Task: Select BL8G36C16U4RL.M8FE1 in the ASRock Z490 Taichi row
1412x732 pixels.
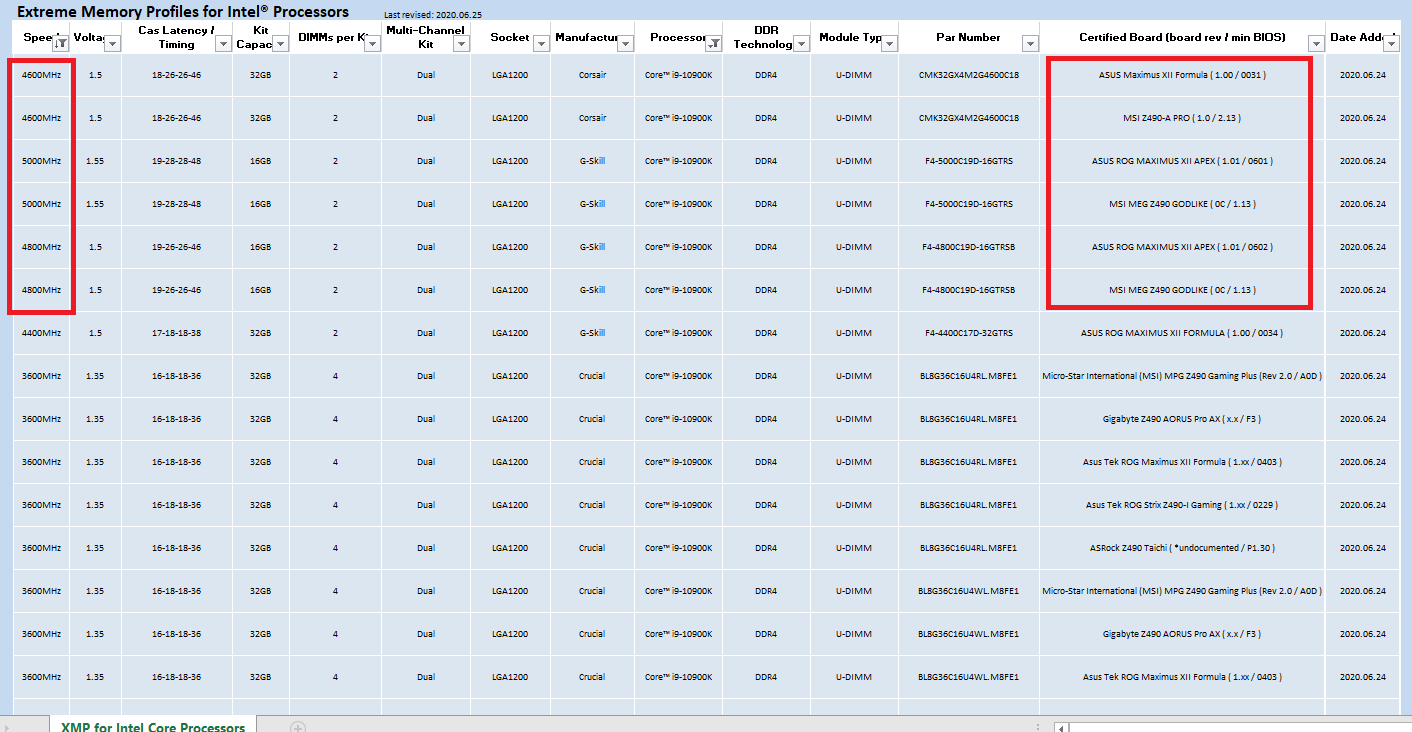Action: click(969, 548)
